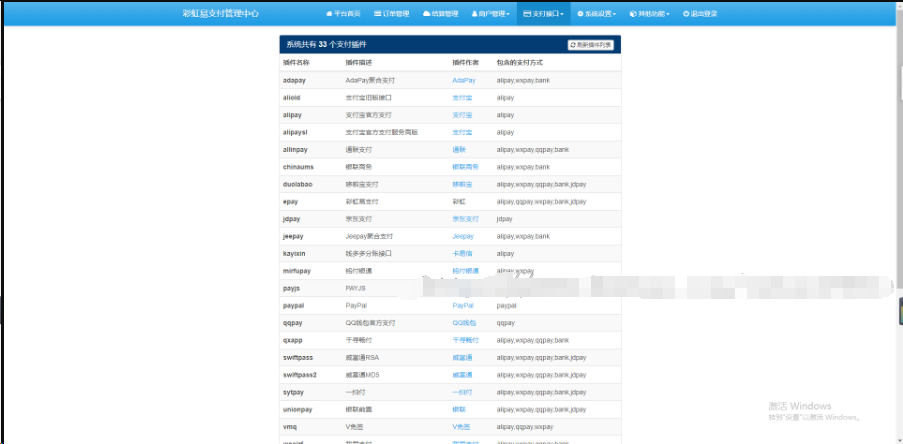Image resolution: width=903 pixels, height=444 pixels.
Task: Click the 刷新插件列表 refresh button
Action: (x=592, y=45)
